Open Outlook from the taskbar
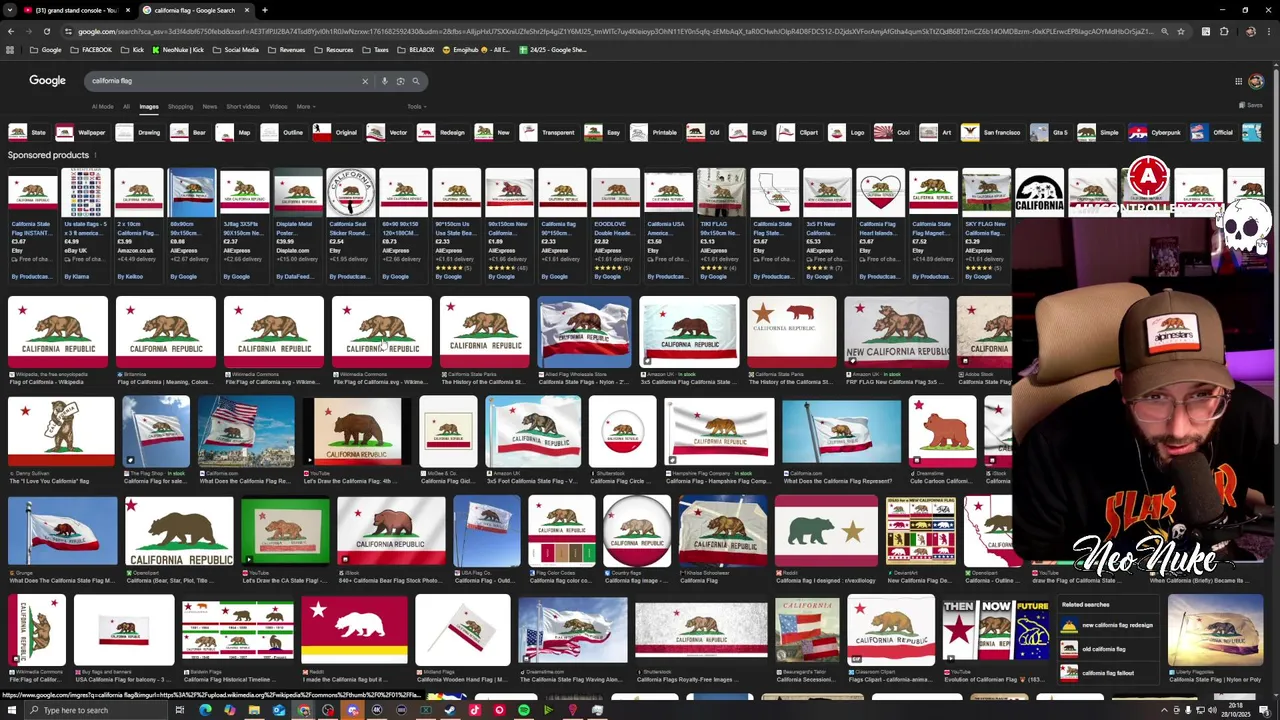This screenshot has width=1280, height=720. [x=279, y=710]
